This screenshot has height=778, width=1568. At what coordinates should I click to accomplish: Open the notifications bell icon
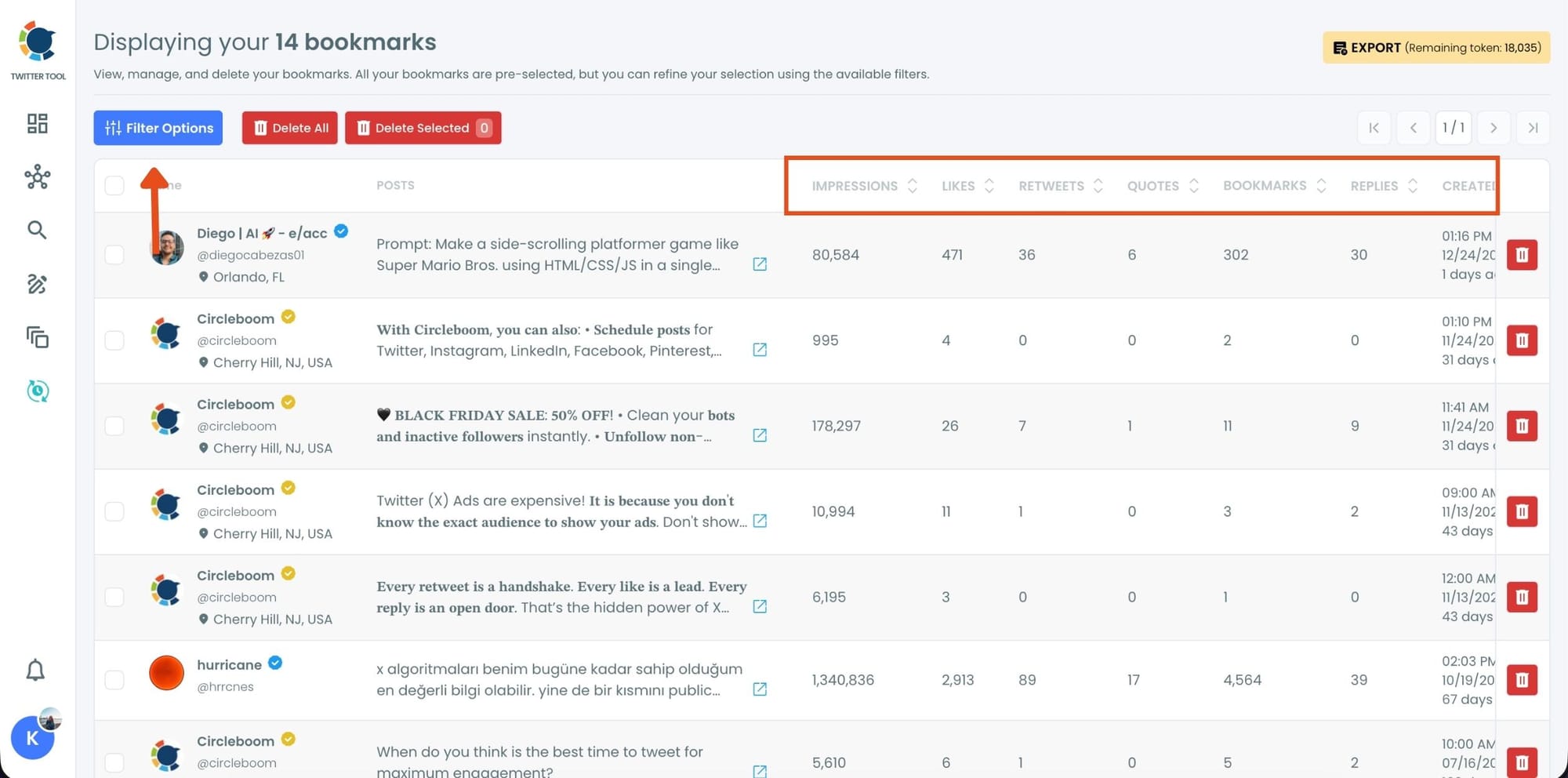[x=34, y=671]
